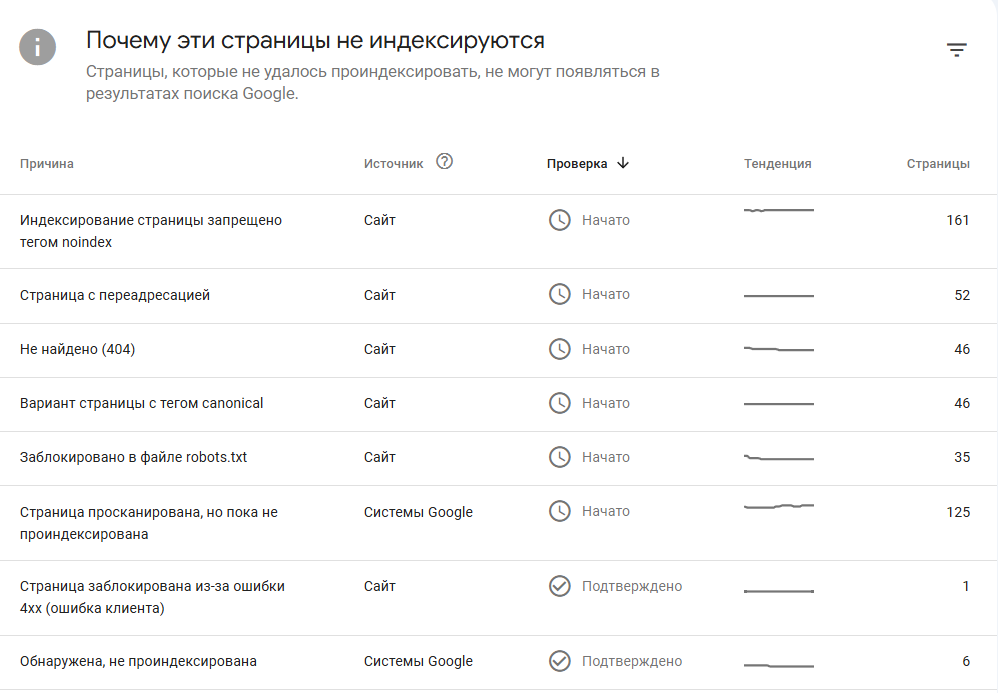The width and height of the screenshot is (998, 693).
Task: Click the trend sparkline for the 125-page row
Action: [x=779, y=507]
